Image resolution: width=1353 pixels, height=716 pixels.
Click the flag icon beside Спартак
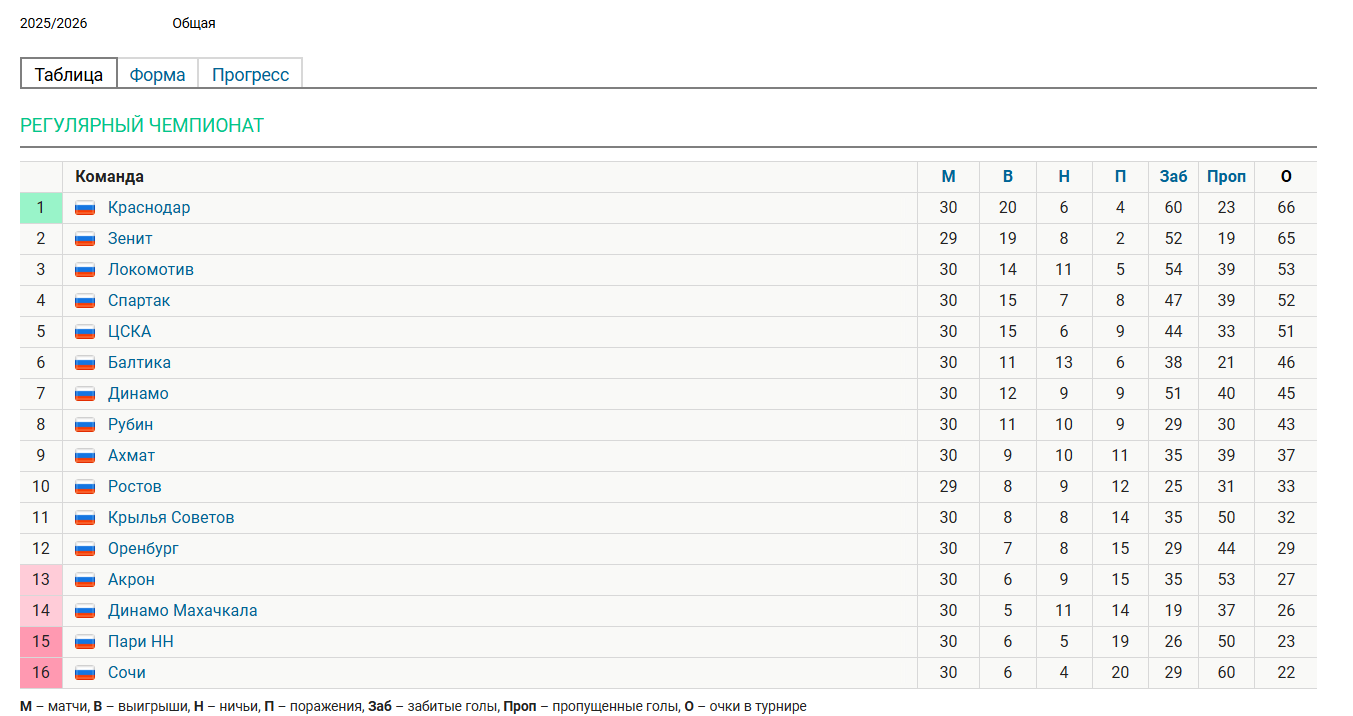(x=85, y=301)
